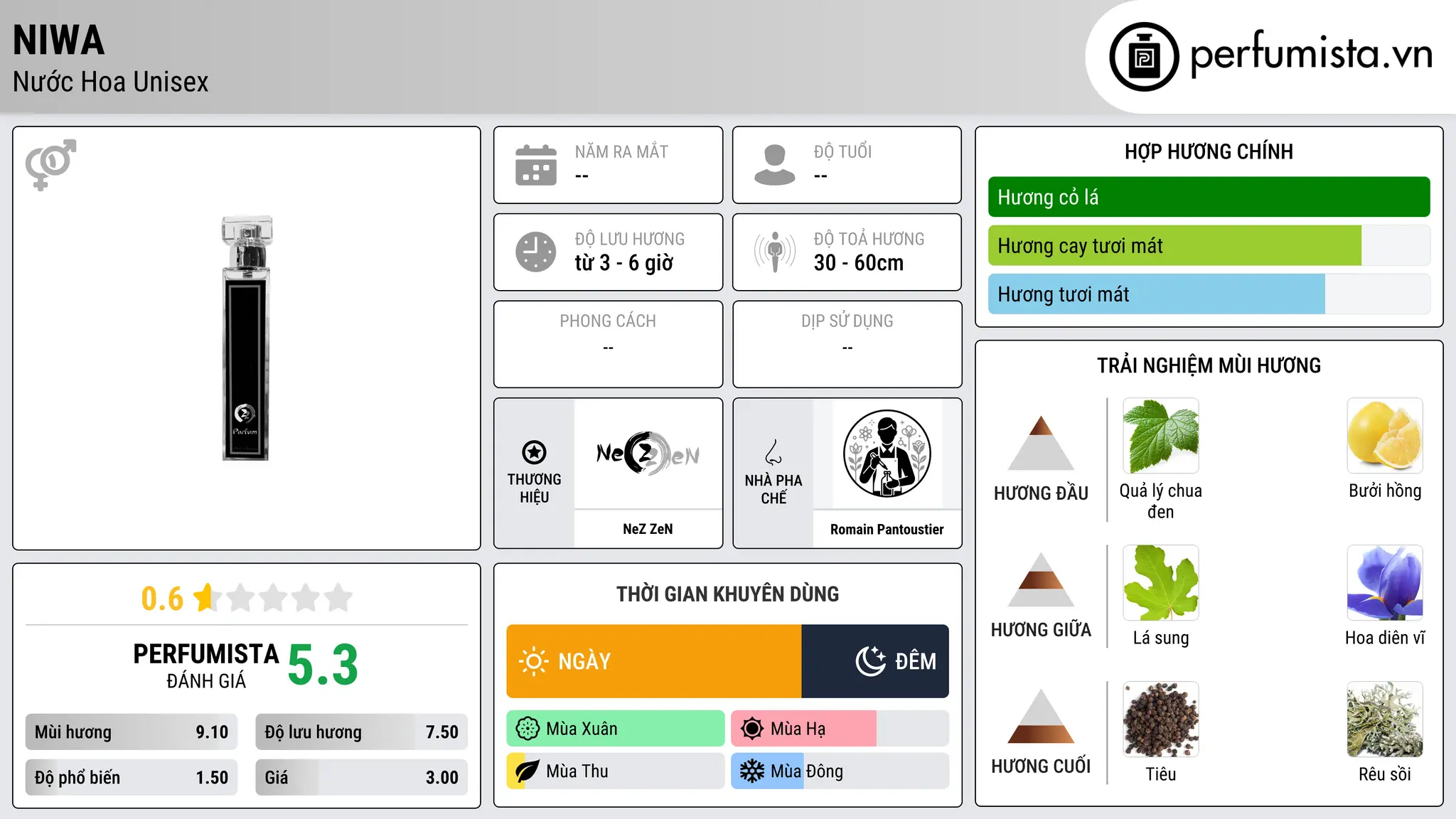1456x819 pixels.
Task: Click the Thời gian khuyên dùng heading
Action: pos(728,594)
